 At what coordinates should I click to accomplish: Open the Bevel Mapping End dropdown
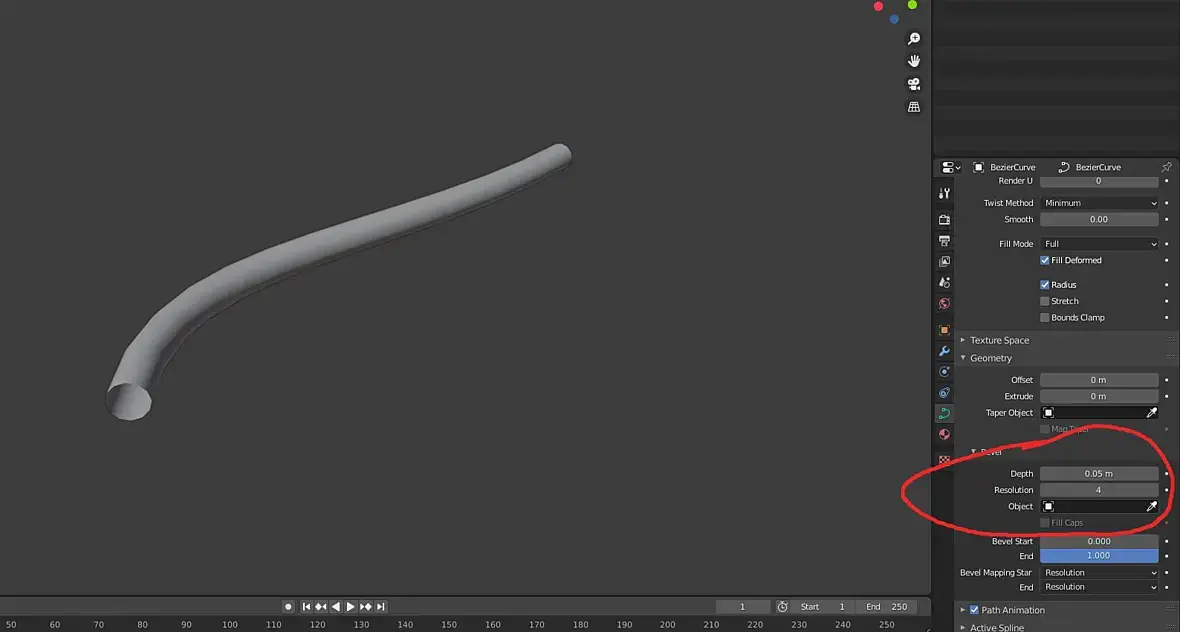tap(1099, 587)
